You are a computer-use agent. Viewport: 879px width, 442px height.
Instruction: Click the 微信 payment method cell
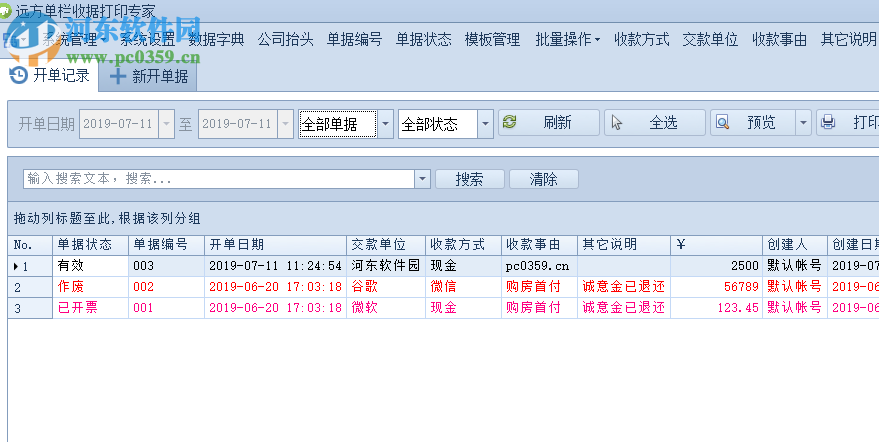(x=464, y=287)
